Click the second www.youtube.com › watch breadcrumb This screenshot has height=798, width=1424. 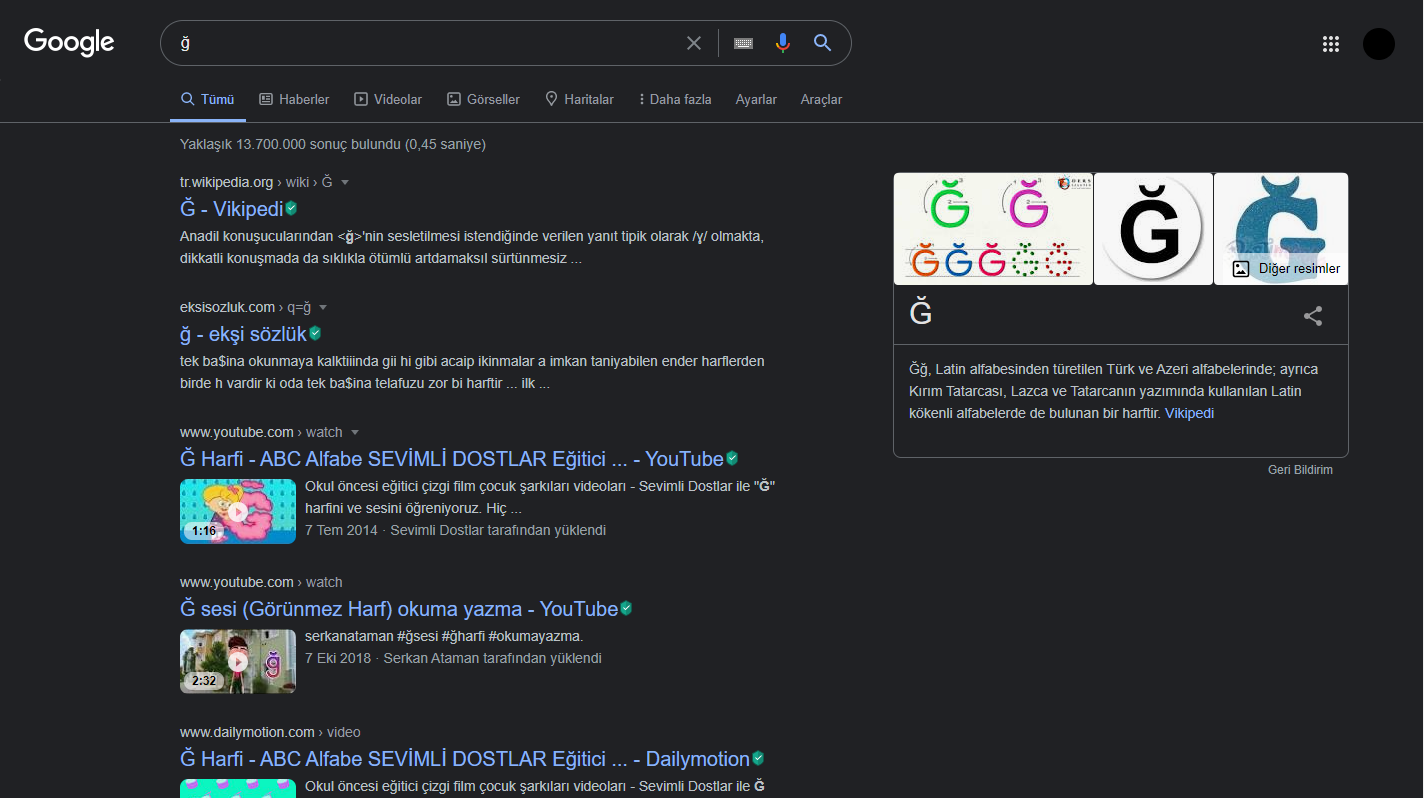pyautogui.click(x=261, y=582)
